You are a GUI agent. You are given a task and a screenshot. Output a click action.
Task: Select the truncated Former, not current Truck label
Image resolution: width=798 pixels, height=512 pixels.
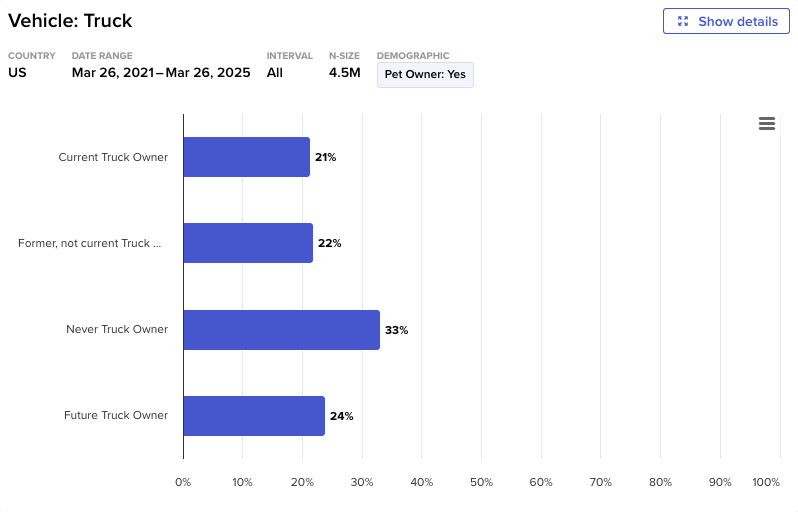(90, 243)
